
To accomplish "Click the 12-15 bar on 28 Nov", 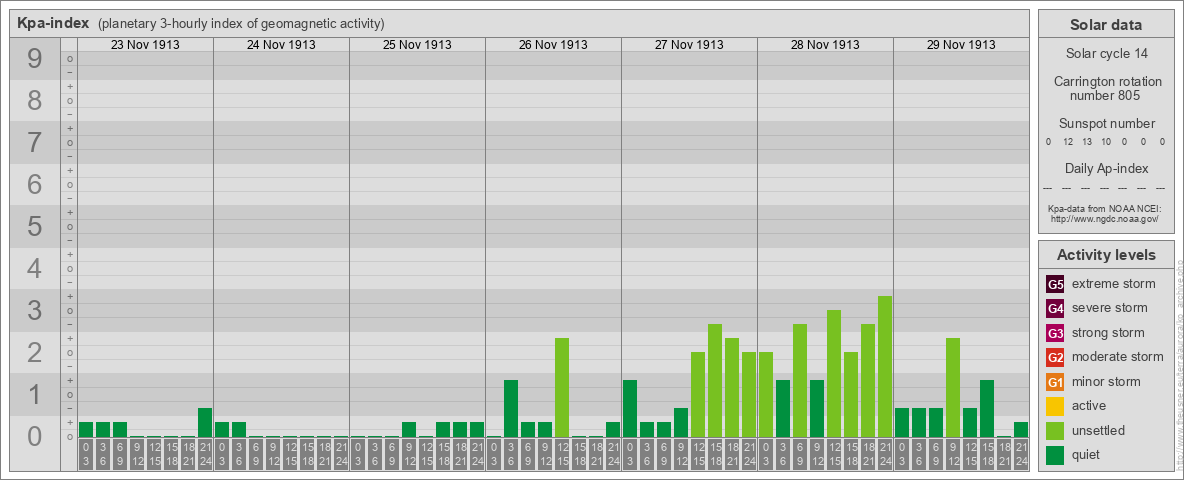I will tap(834, 374).
